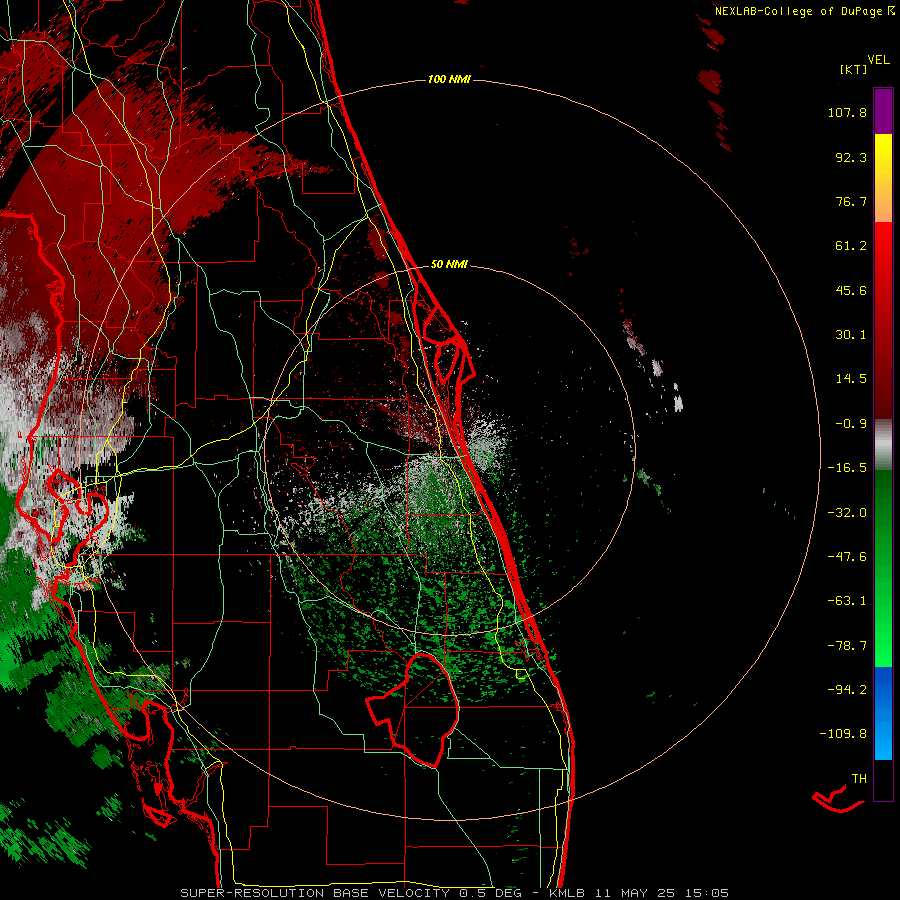Click the 30.1 legend value

[851, 335]
